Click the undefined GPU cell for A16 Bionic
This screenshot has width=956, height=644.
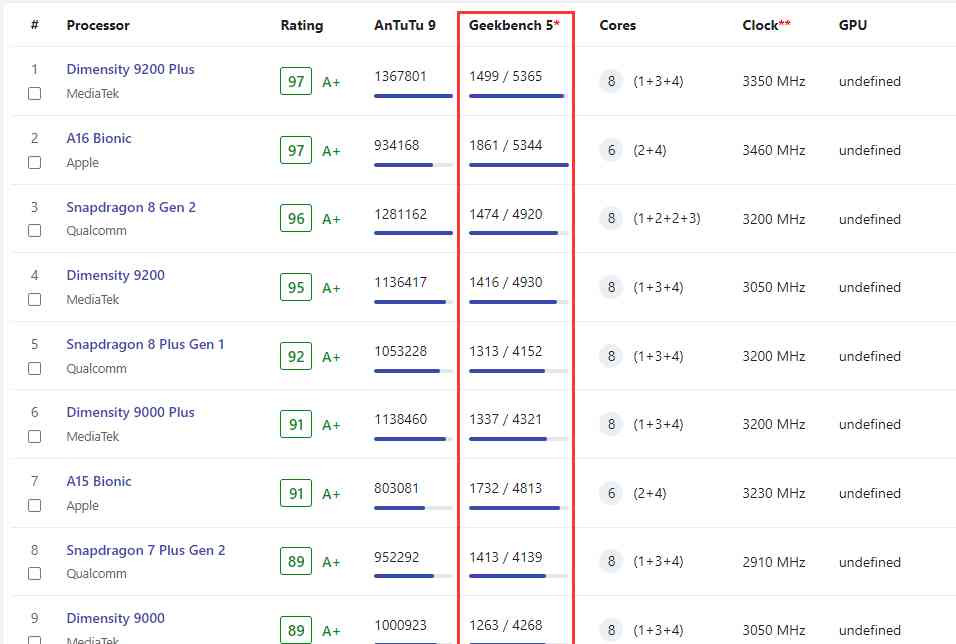pos(869,150)
